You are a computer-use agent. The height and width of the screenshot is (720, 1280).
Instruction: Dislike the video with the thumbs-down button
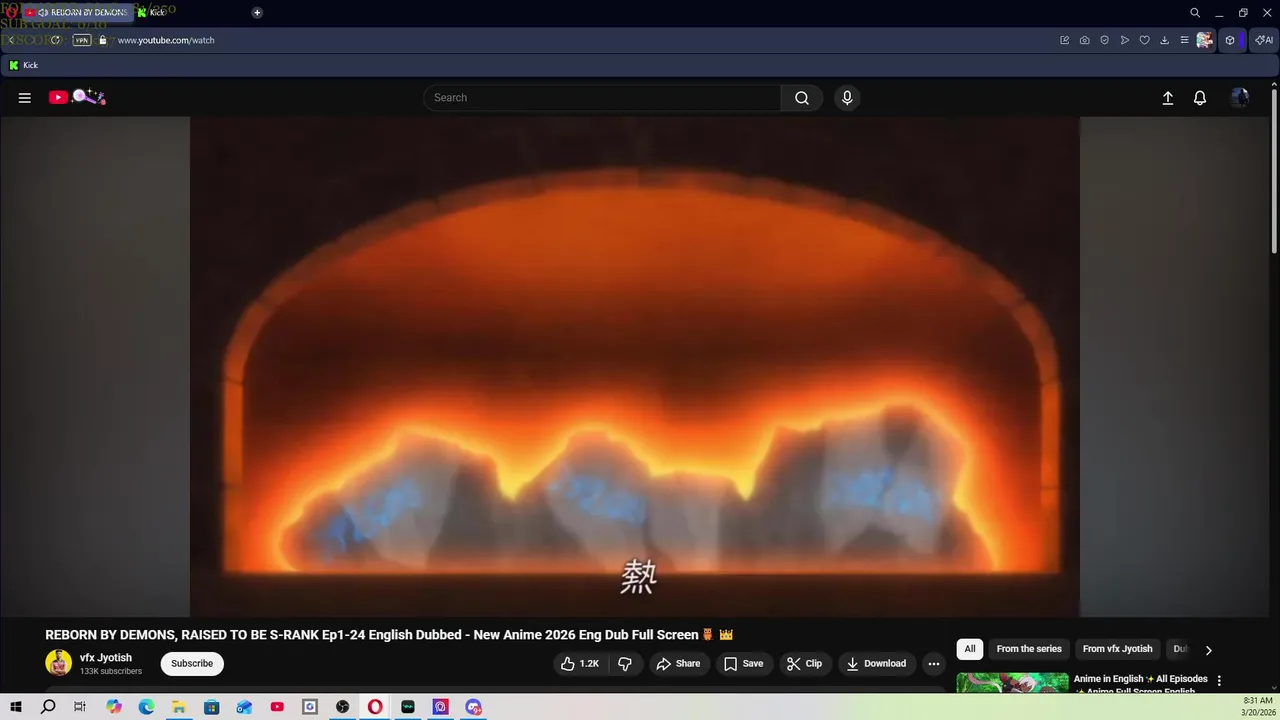coord(625,664)
